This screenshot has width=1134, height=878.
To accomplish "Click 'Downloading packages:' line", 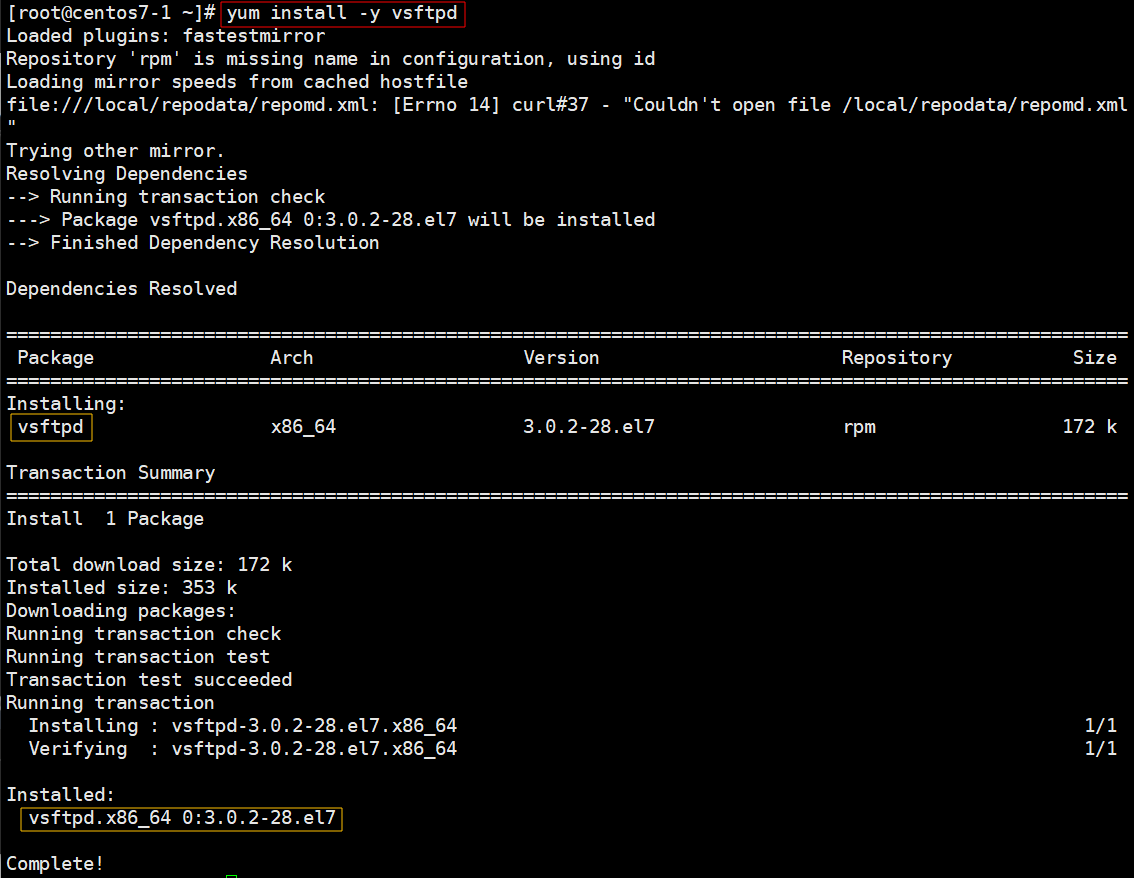I will click(121, 611).
